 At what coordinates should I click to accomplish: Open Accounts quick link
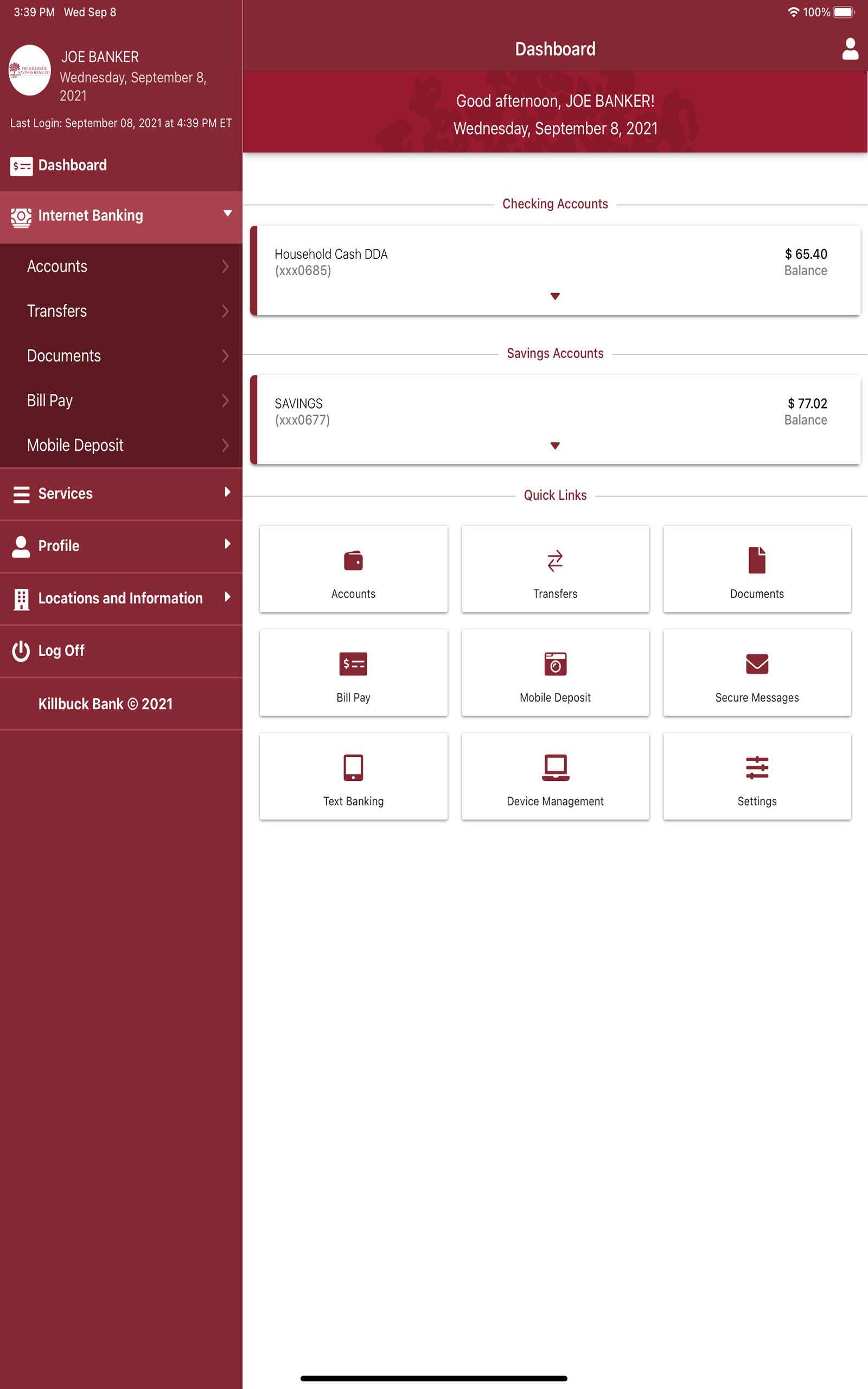coord(353,568)
